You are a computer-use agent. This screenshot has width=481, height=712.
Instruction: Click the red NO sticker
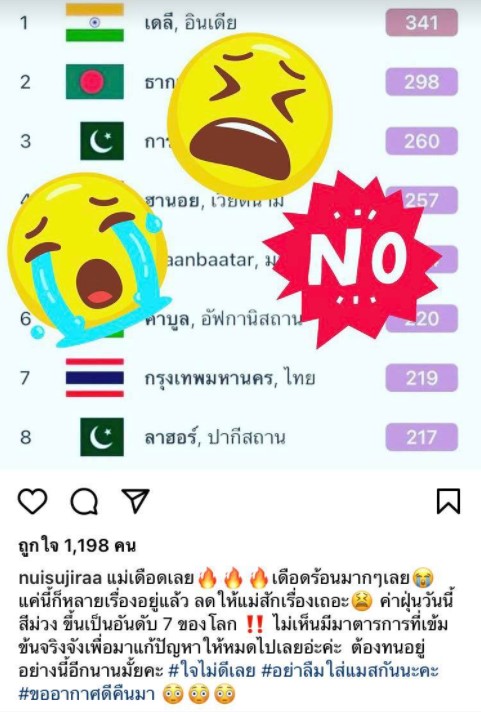coord(352,260)
